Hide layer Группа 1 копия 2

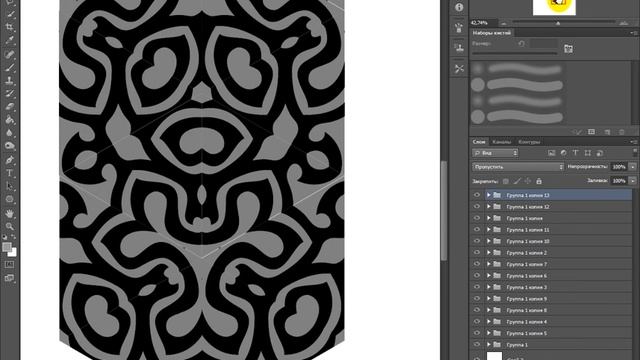click(x=477, y=253)
